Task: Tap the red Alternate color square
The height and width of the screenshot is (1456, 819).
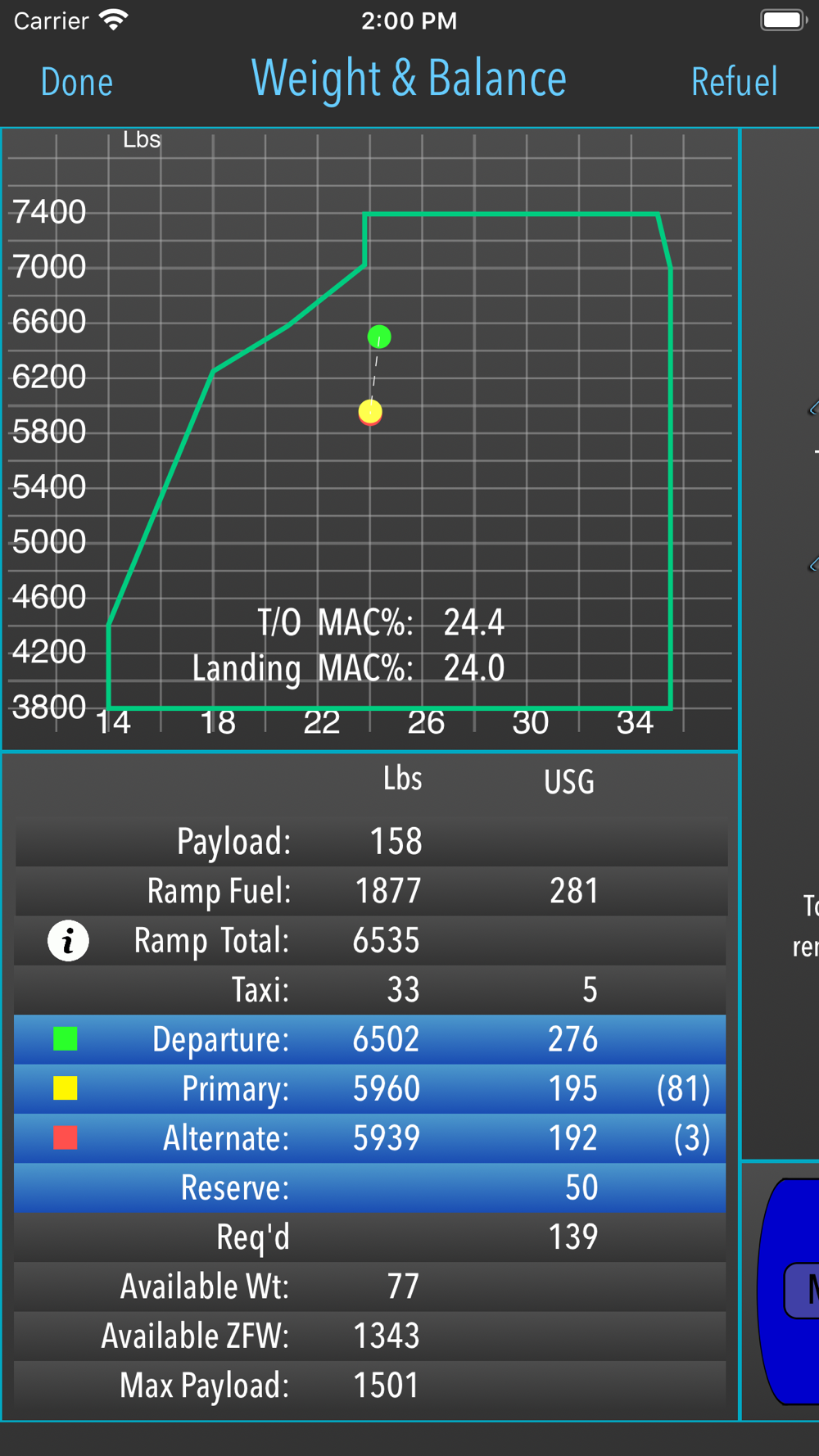Action: (x=66, y=1137)
